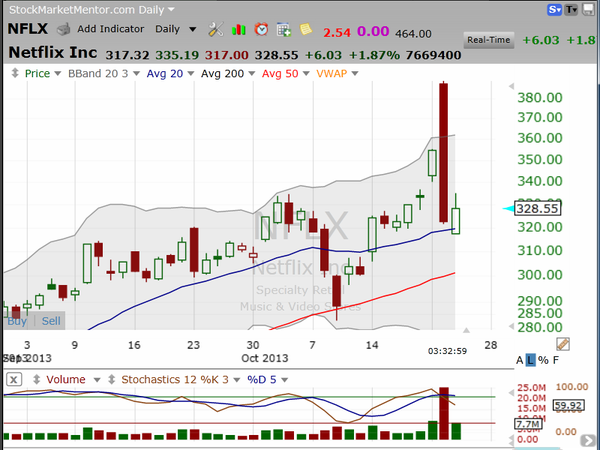Click the cyan current price marker arrow
Screen dimensions: 600x450
click(508, 209)
